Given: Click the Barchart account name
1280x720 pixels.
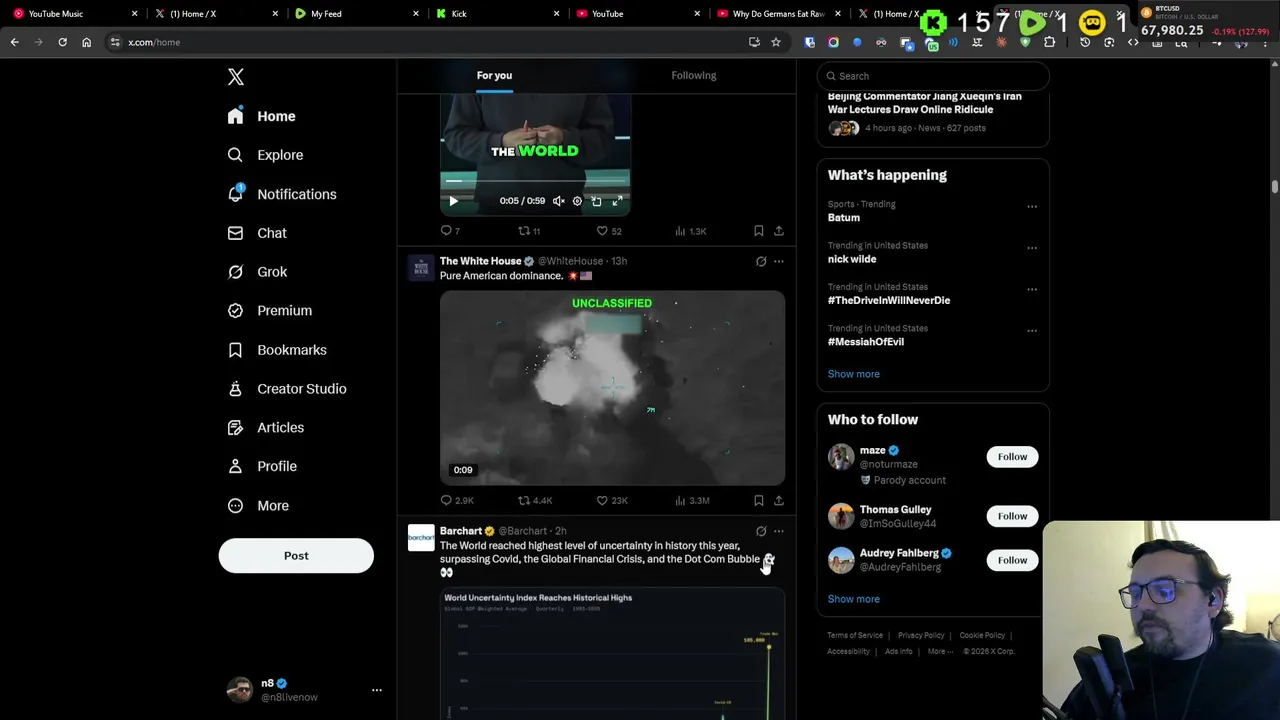Looking at the screenshot, I should coord(461,531).
